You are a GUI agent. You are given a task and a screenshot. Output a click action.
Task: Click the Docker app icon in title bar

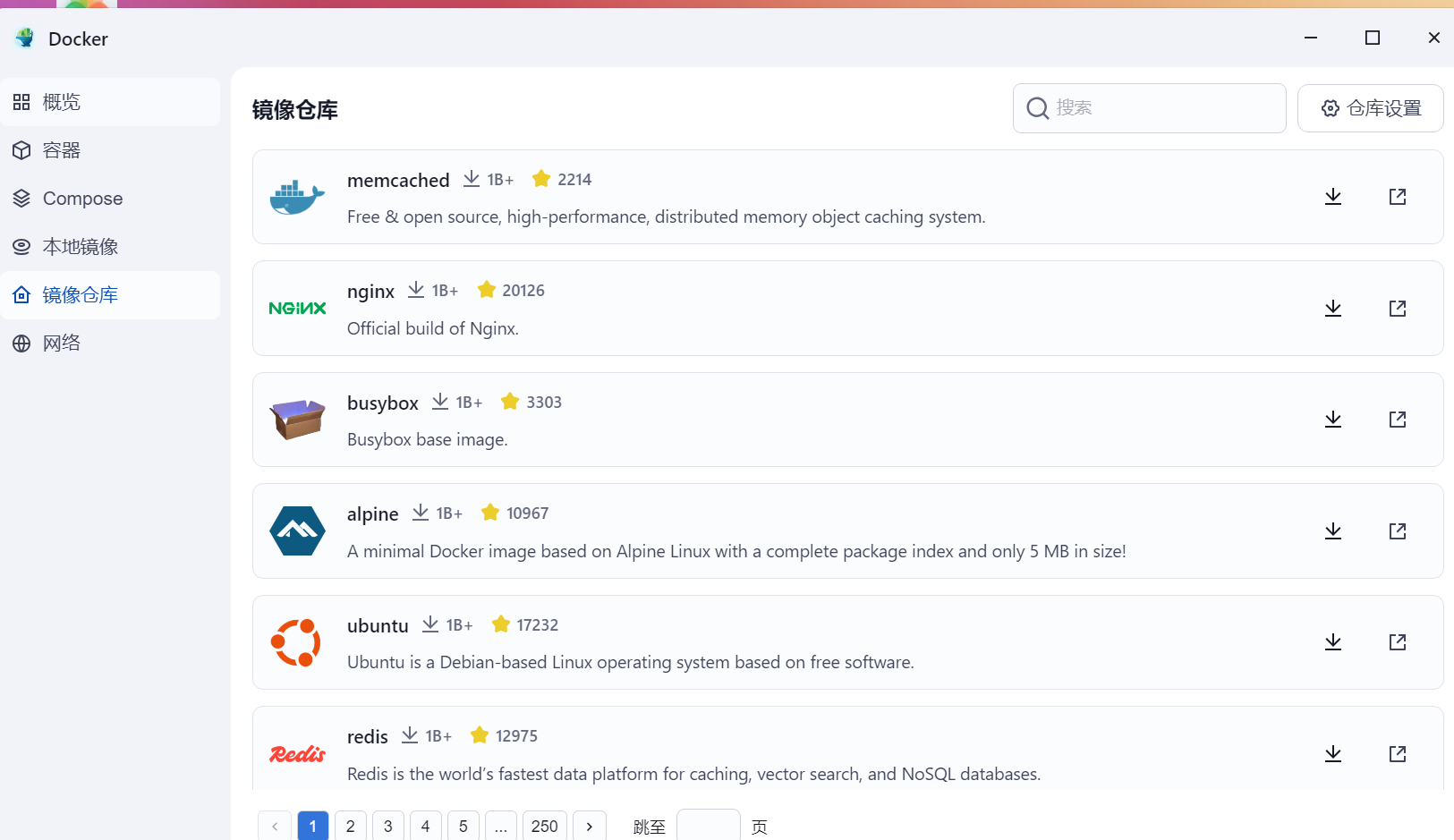tap(24, 38)
